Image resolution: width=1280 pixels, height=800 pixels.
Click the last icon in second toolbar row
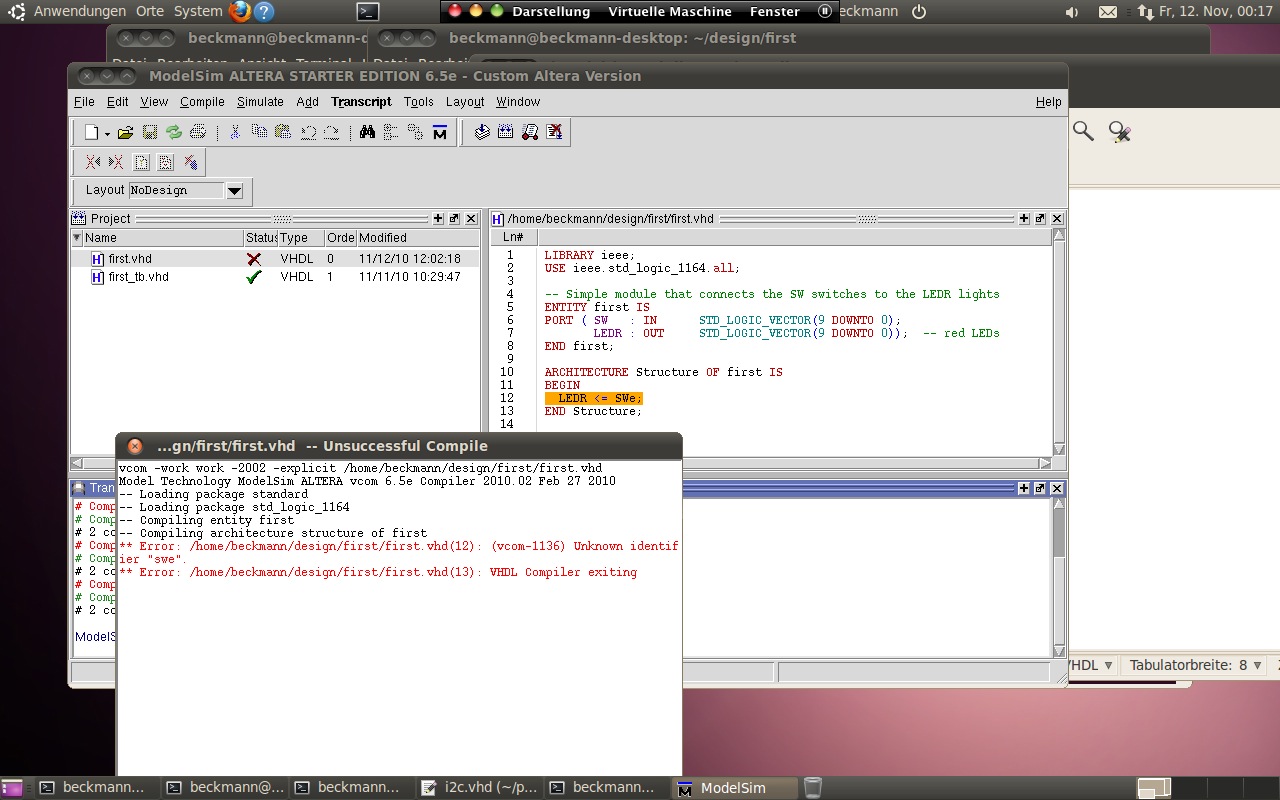pyautogui.click(x=190, y=162)
